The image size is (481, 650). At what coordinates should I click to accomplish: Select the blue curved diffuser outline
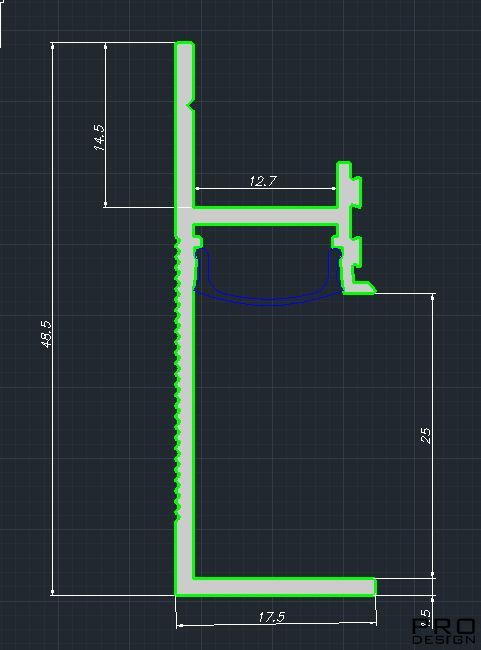click(269, 277)
